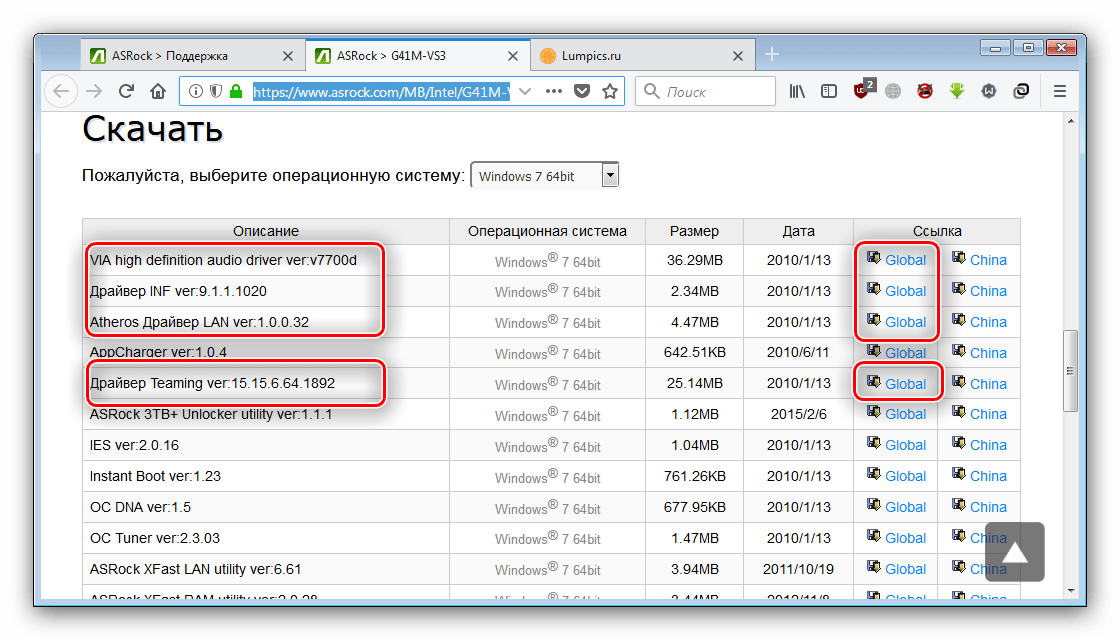The image size is (1120, 640).
Task: Open the Library bookmarks icon
Action: click(x=797, y=91)
